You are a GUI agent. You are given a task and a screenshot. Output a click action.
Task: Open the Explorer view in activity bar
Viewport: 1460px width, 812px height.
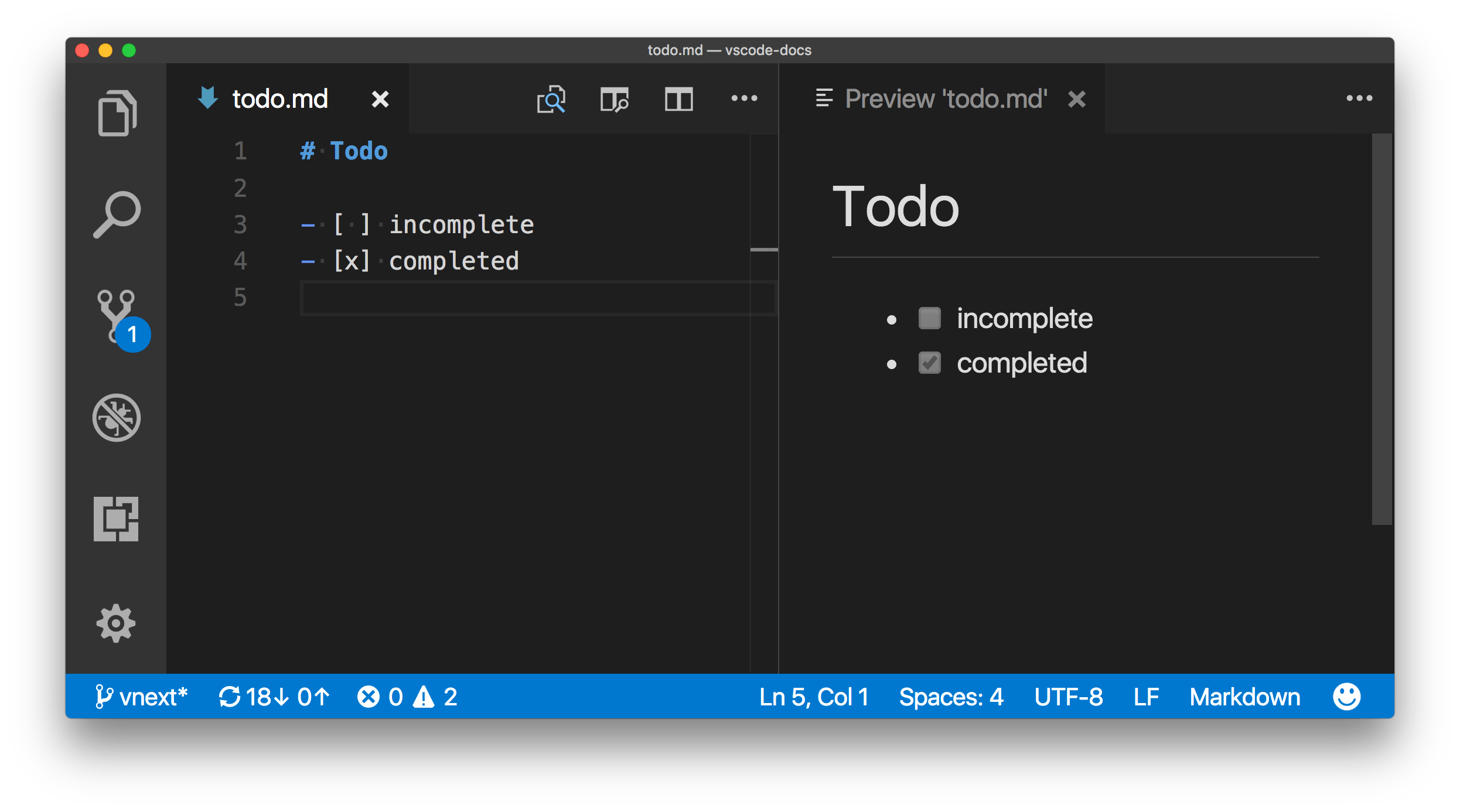(117, 113)
